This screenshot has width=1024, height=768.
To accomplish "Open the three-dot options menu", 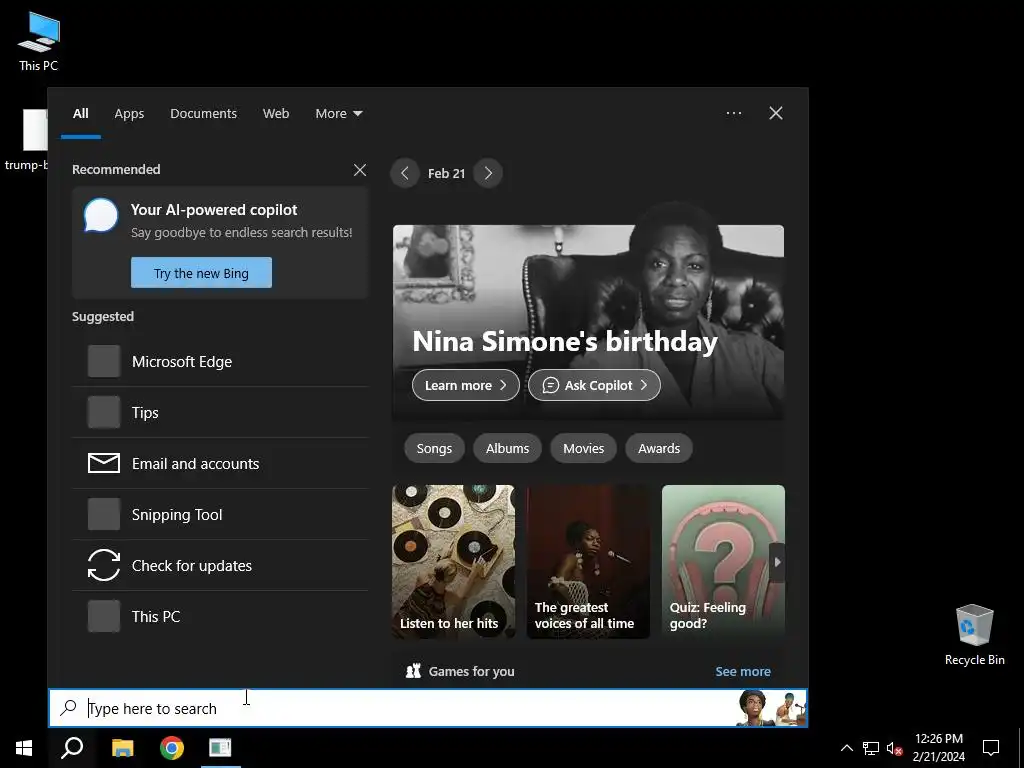I will pos(734,113).
